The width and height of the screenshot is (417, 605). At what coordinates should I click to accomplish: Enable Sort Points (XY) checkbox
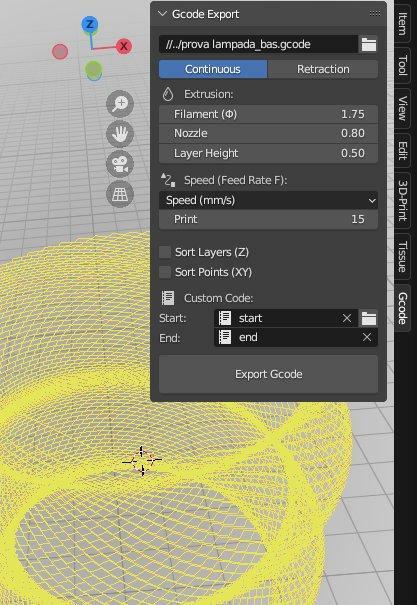coord(165,272)
